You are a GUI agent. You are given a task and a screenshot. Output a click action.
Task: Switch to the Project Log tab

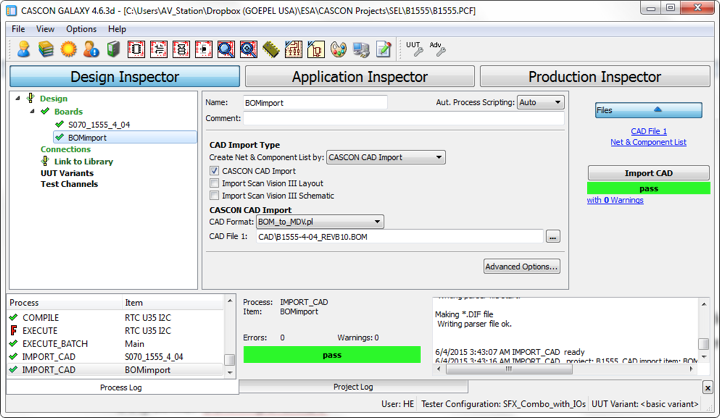click(x=353, y=387)
